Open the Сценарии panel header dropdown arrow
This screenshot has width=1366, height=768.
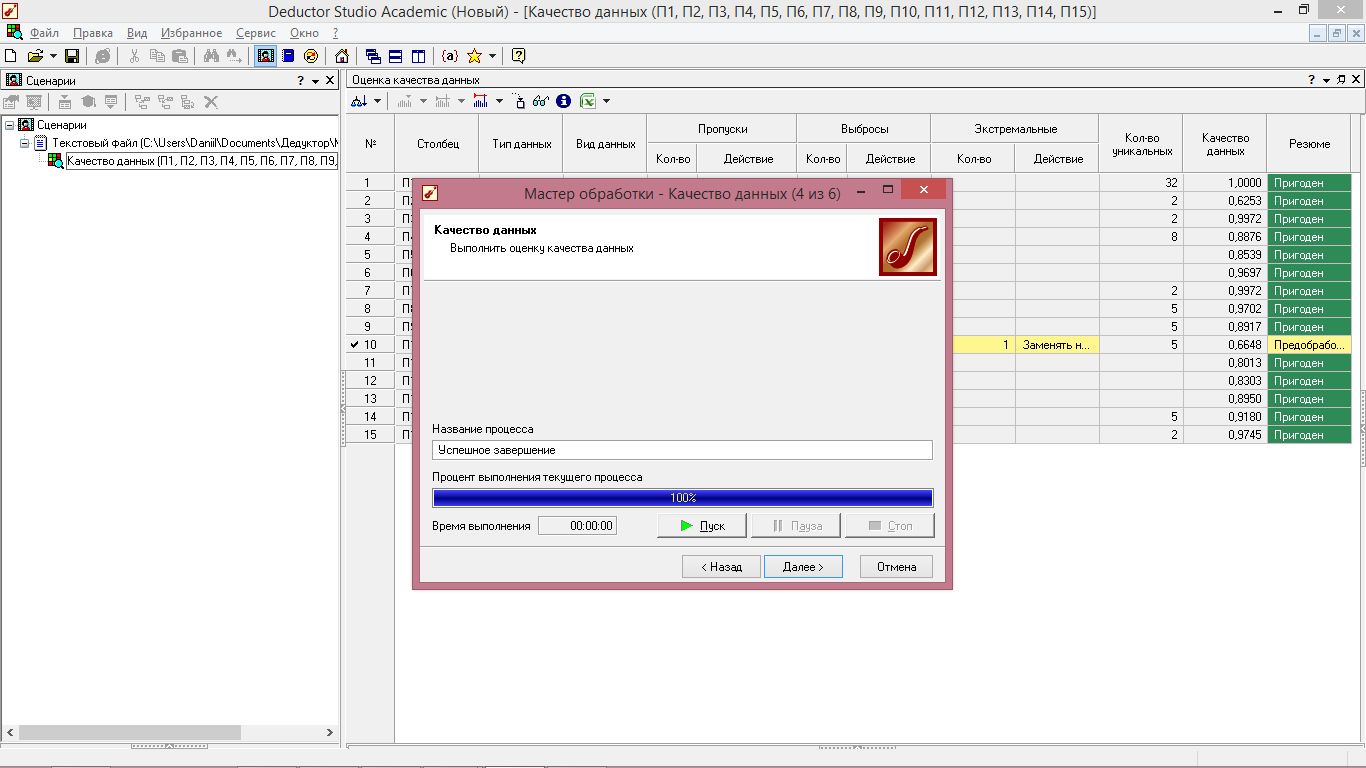[315, 81]
